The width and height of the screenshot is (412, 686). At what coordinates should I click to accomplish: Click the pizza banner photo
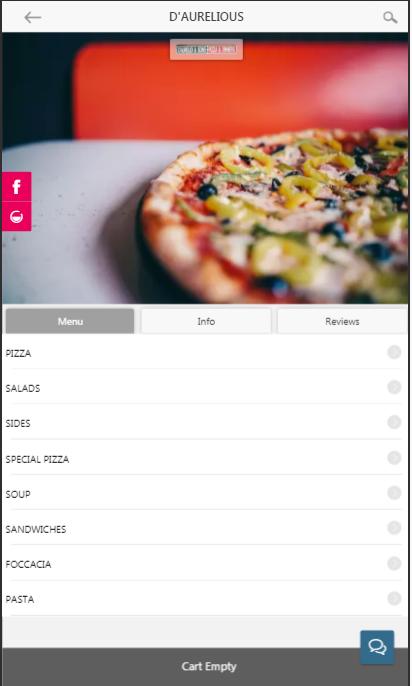206,168
